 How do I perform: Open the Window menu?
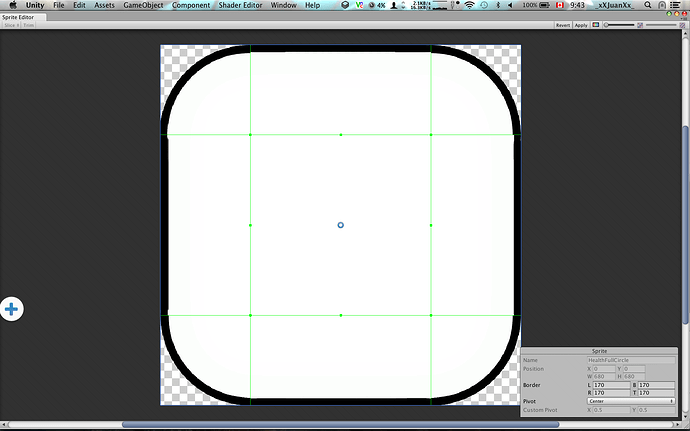click(x=283, y=5)
